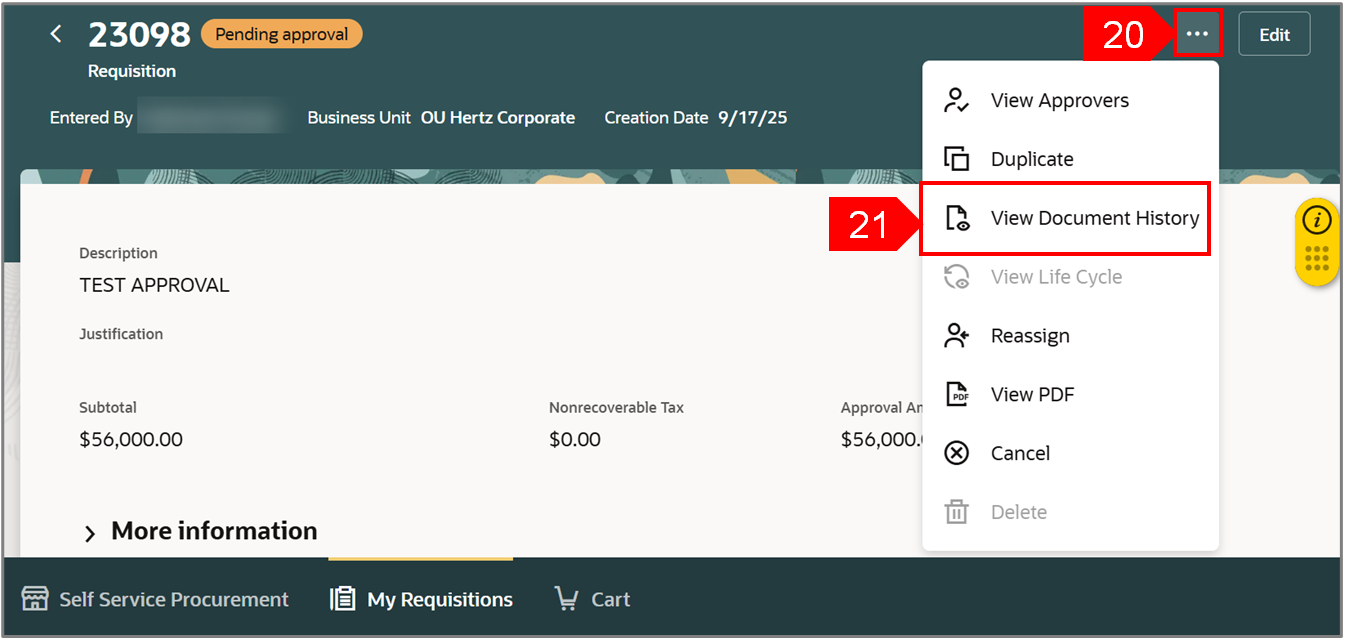The width and height of the screenshot is (1345, 640).
Task: Click the View Approvers person icon
Action: click(957, 100)
